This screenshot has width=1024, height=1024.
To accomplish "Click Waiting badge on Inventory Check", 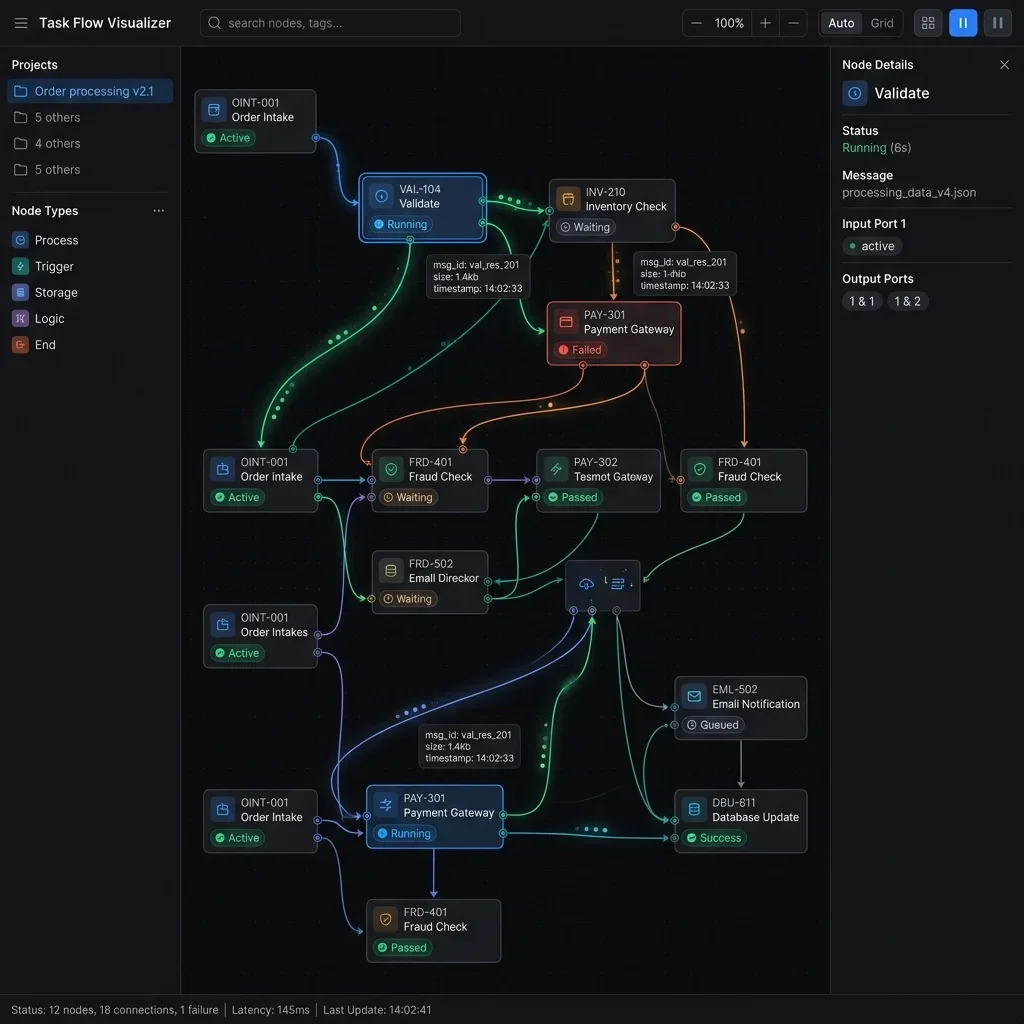I will (585, 227).
